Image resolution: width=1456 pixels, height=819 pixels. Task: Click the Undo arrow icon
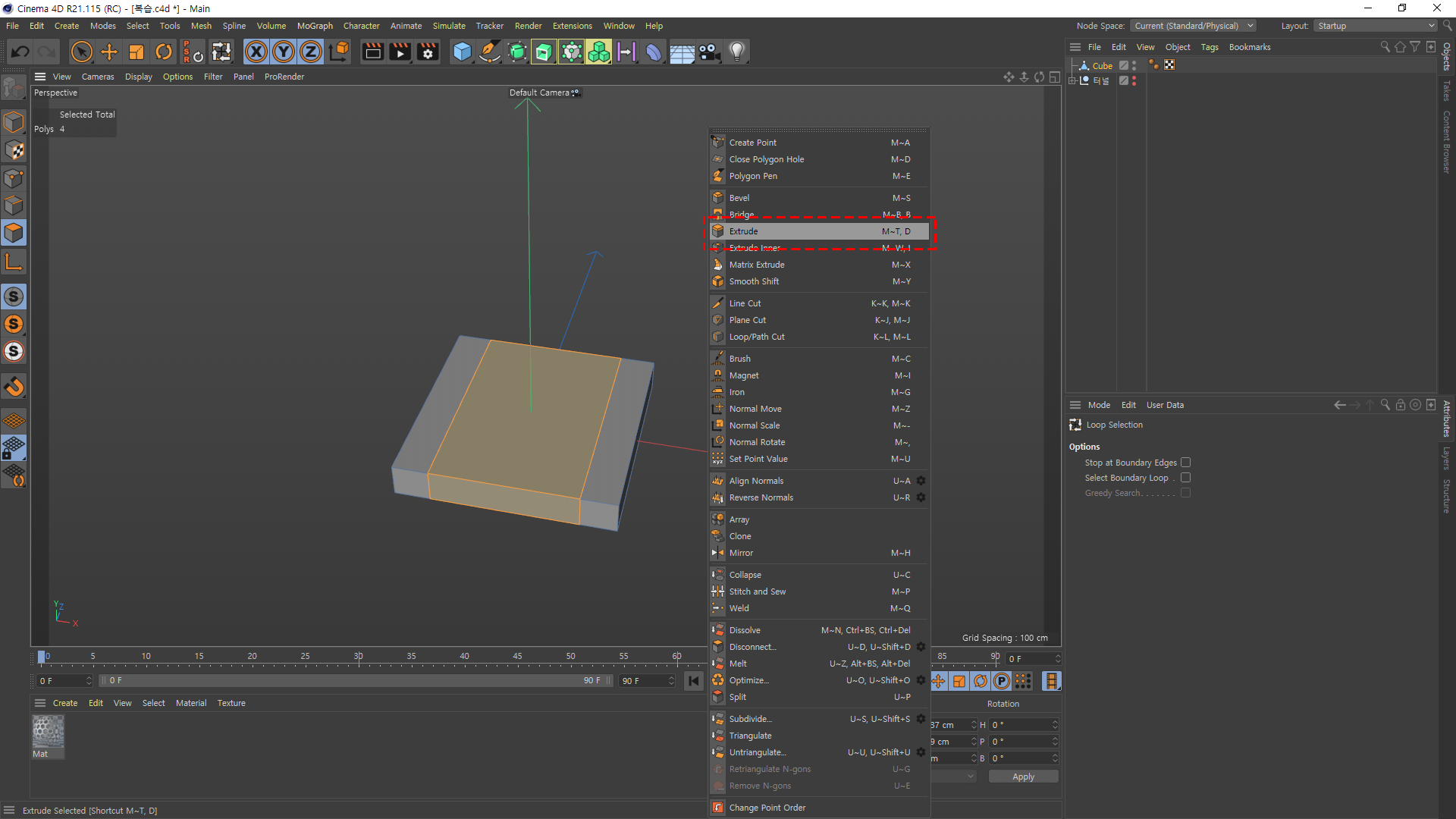[x=20, y=52]
